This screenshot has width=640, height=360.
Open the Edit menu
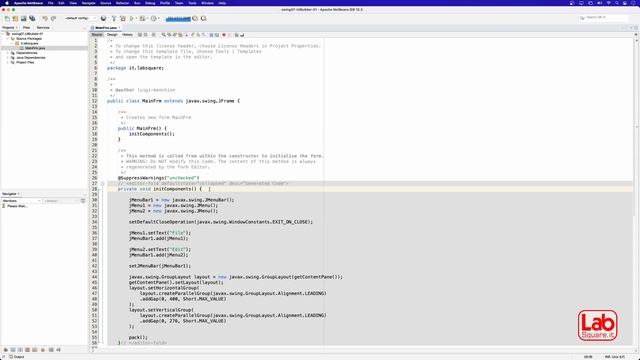pyautogui.click(x=61, y=3)
